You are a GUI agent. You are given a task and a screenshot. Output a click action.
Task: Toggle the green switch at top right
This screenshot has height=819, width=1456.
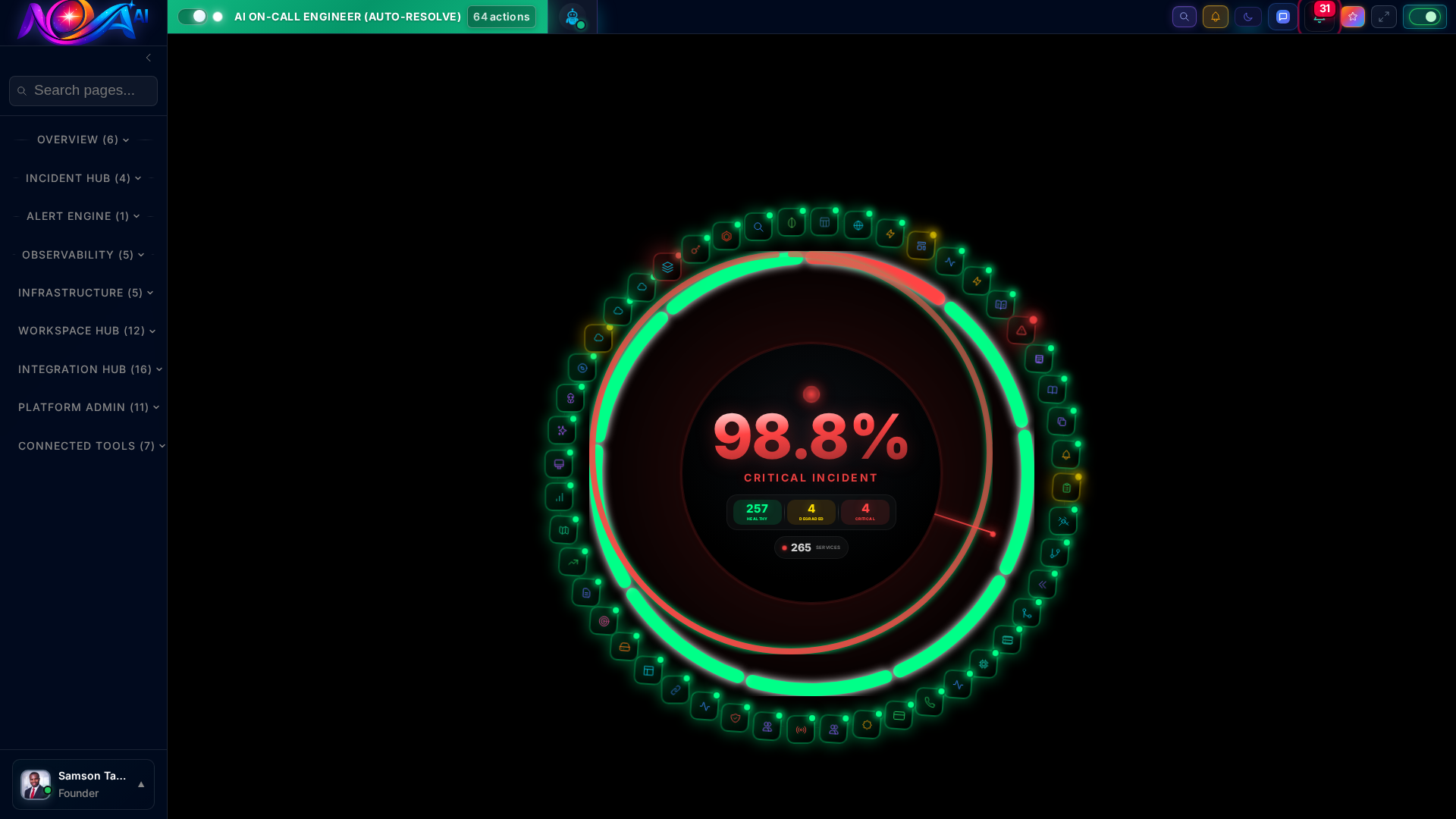tap(1425, 16)
